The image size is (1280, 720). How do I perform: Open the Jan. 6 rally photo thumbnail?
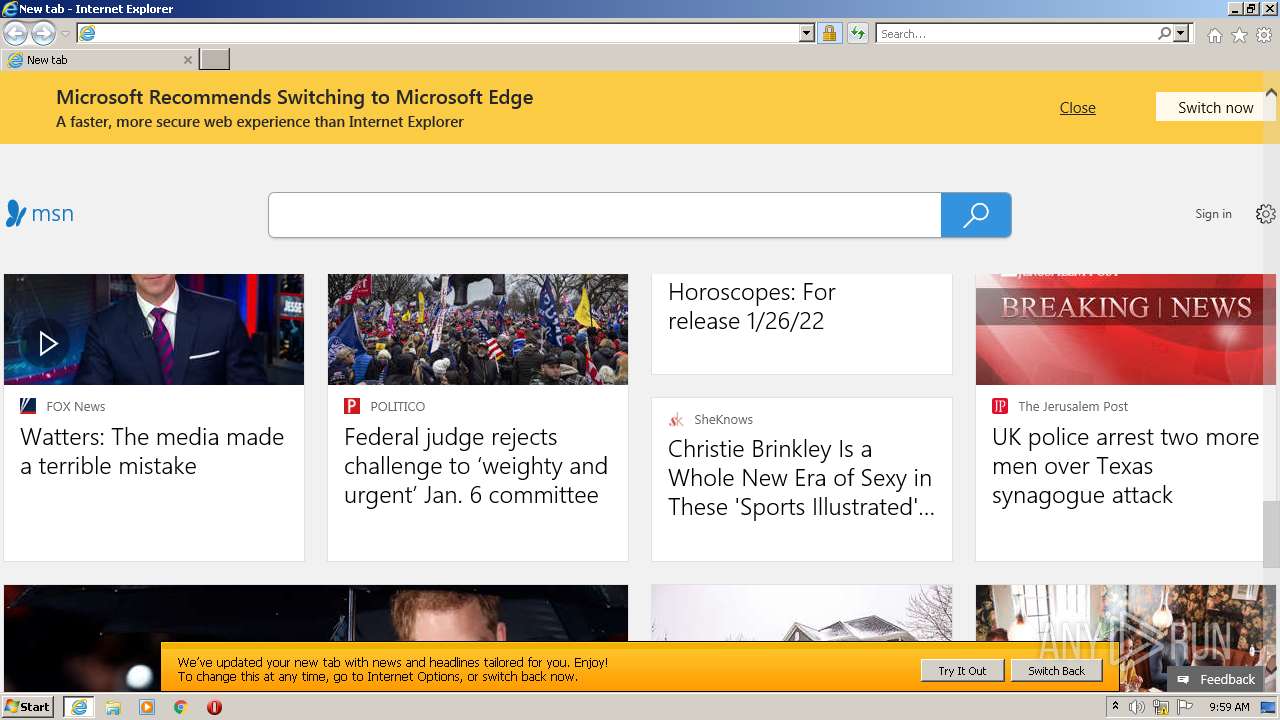[478, 329]
